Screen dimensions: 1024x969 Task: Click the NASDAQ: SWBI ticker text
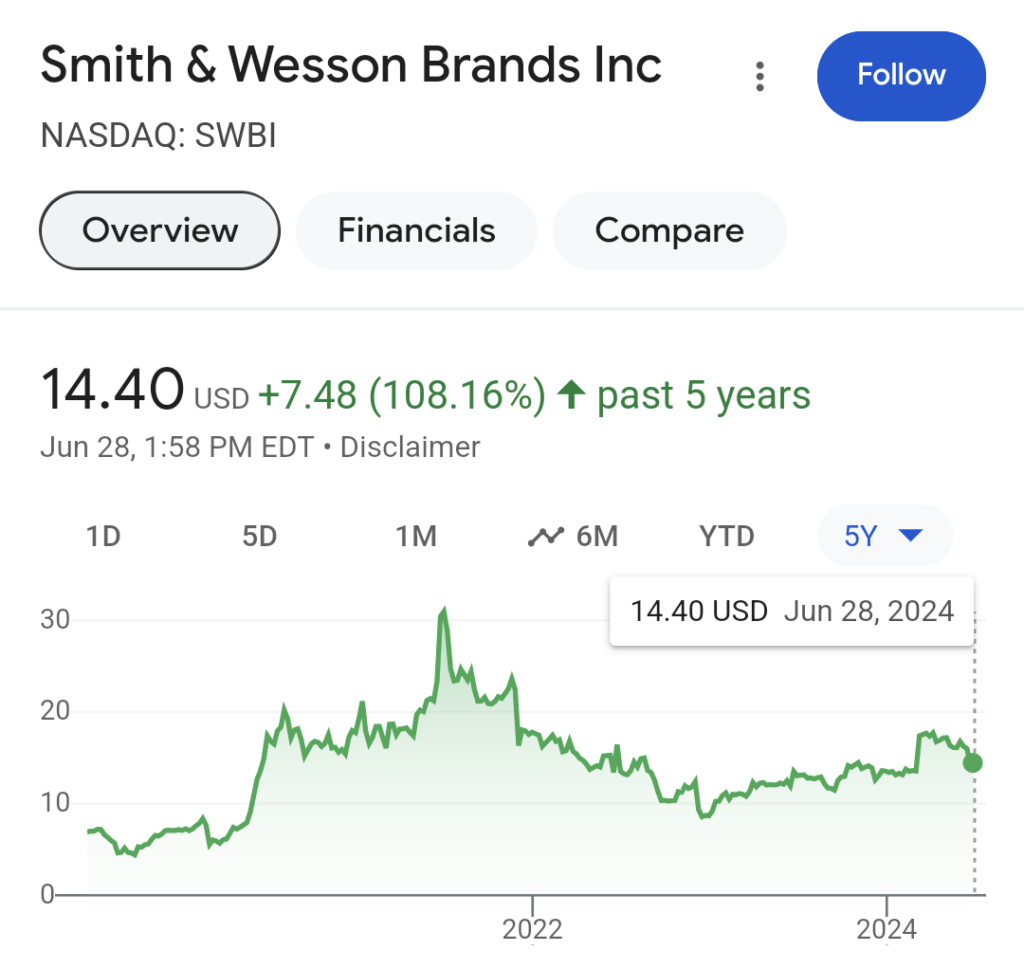pyautogui.click(x=158, y=134)
